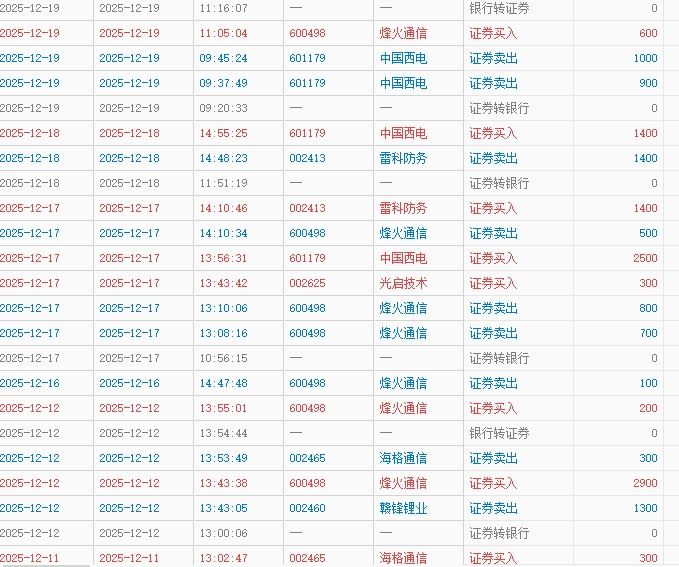Click the 09:20:33 transfer time
The height and width of the screenshot is (567, 679).
click(x=223, y=108)
